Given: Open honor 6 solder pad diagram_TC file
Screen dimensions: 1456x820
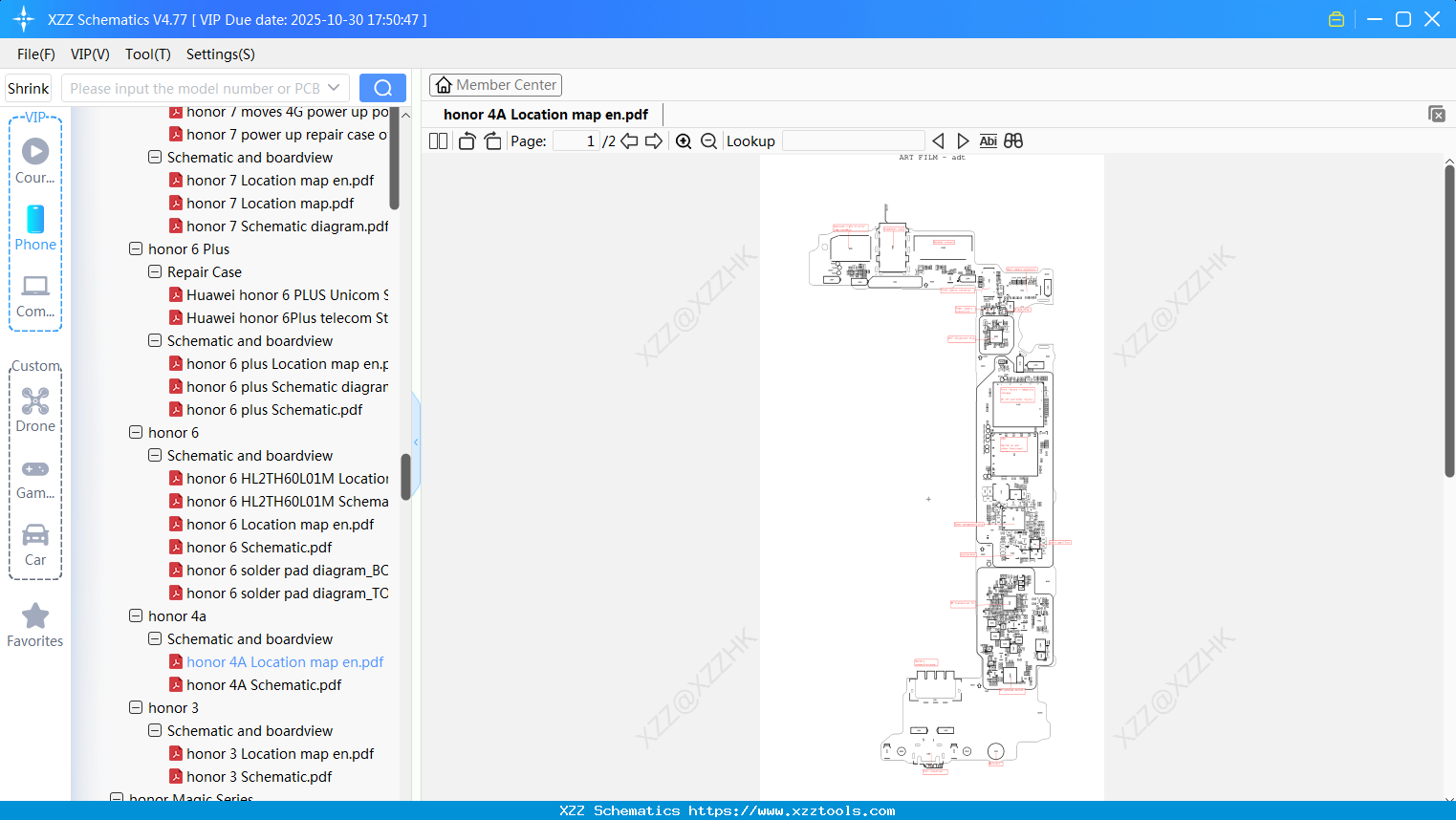Looking at the screenshot, I should (x=287, y=593).
